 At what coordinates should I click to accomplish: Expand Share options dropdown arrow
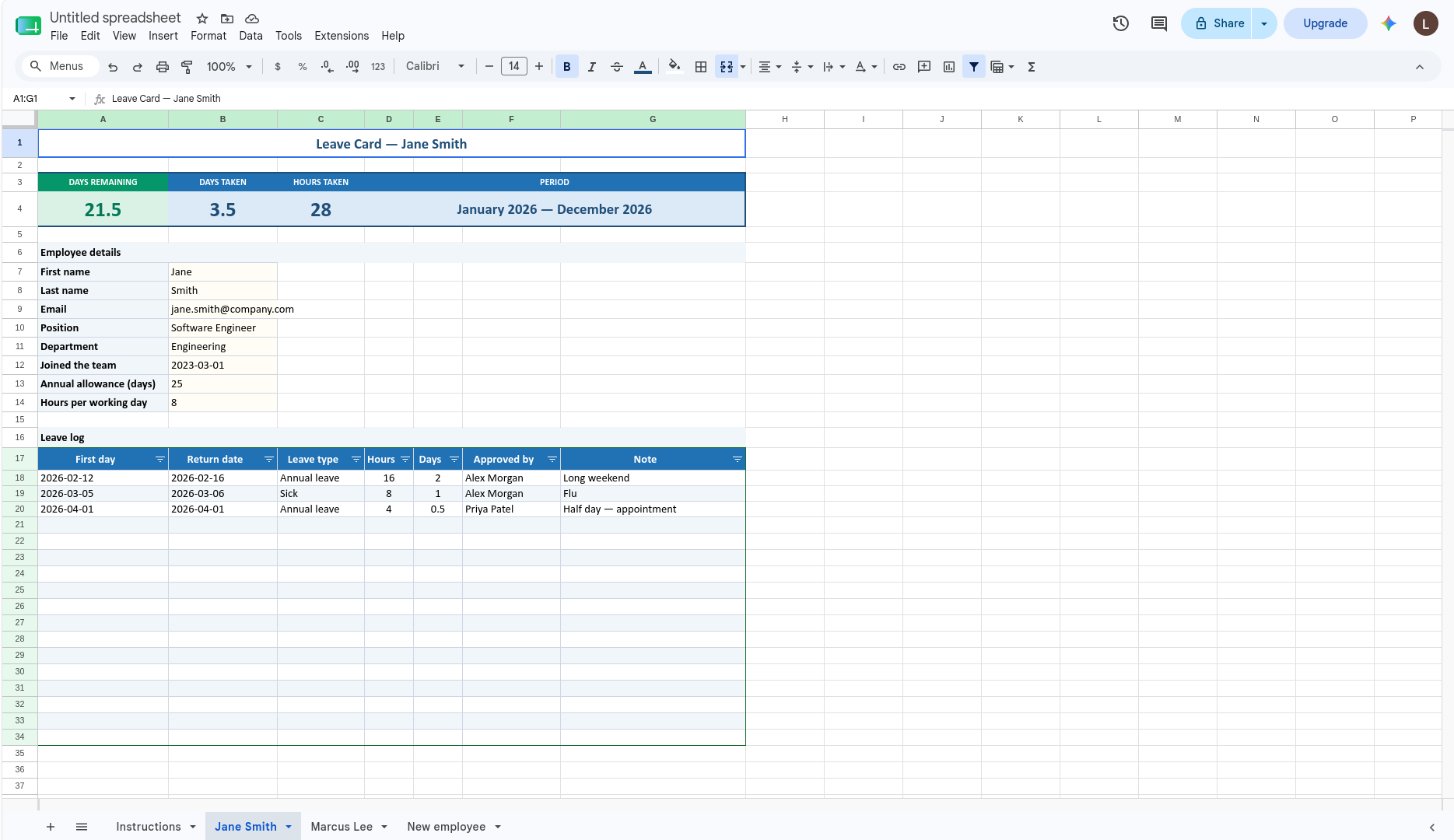click(1264, 23)
